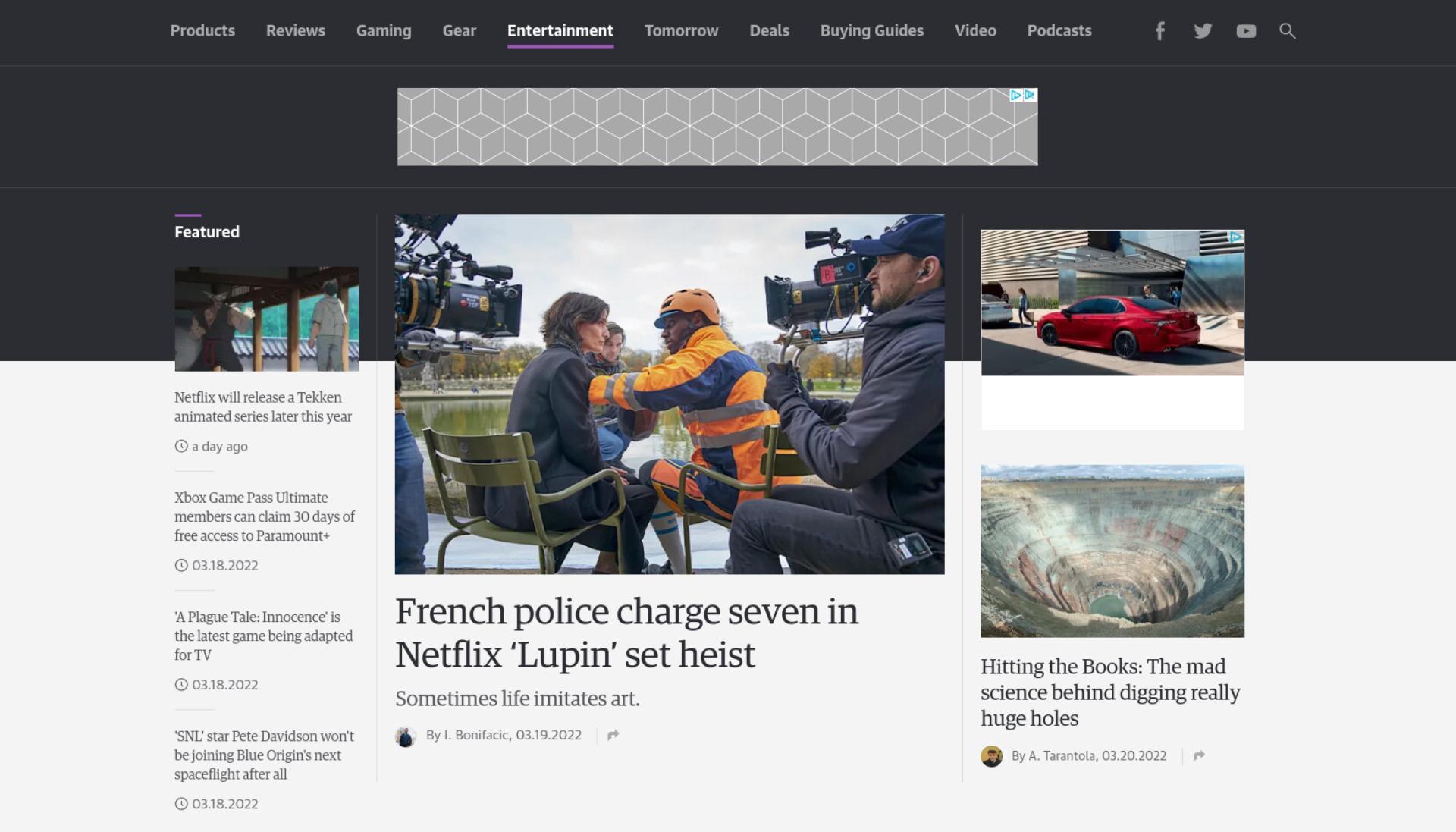The height and width of the screenshot is (832, 1456).
Task: Click 'a day ago' timestamp
Action: pos(220,447)
